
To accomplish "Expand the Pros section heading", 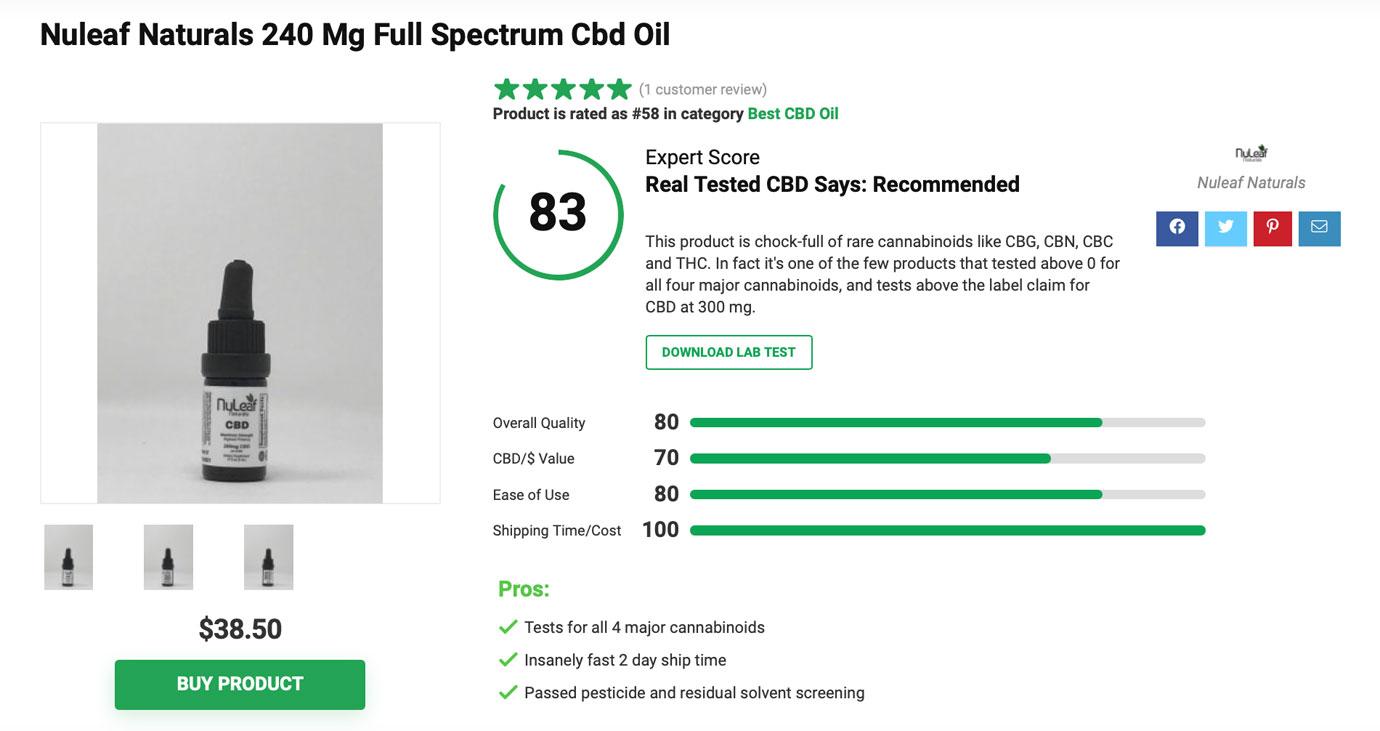I will tap(523, 588).
